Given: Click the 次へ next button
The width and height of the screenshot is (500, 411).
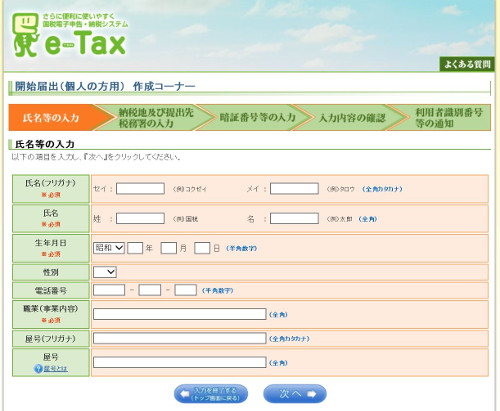Looking at the screenshot, I should pos(295,394).
